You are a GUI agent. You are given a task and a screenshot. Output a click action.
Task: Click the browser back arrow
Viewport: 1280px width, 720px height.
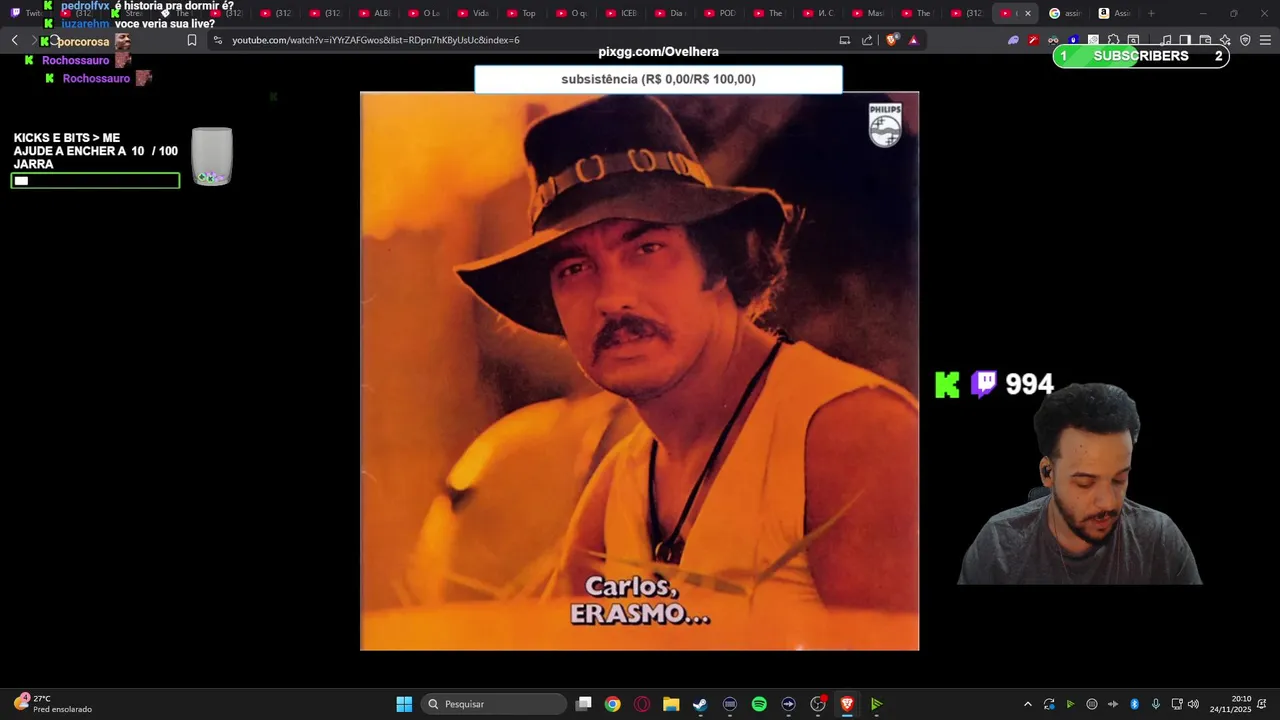[x=14, y=40]
